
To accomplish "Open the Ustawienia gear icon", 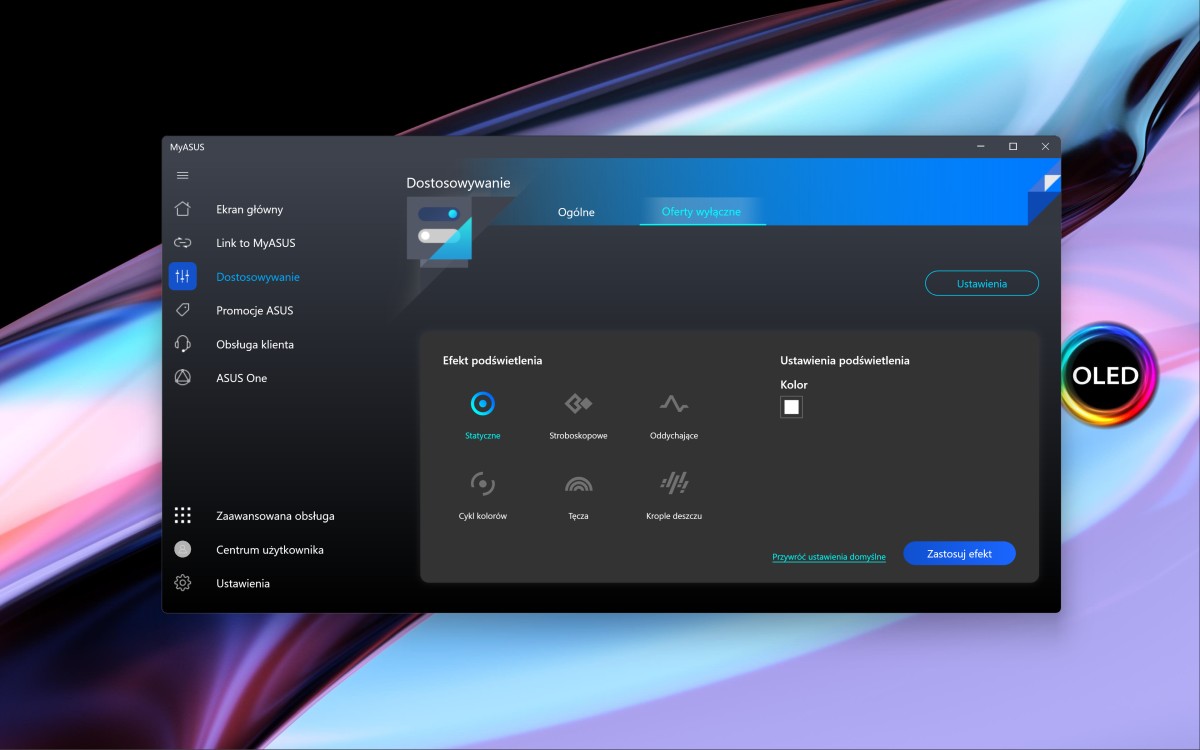I will (183, 583).
